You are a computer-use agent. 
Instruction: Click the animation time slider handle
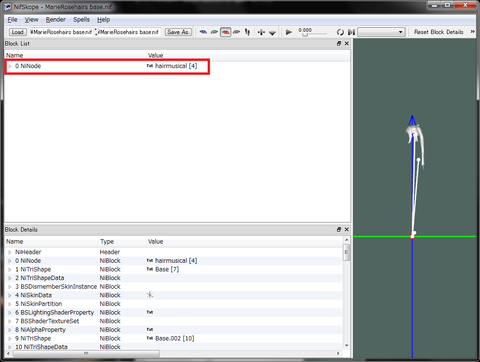pyautogui.click(x=305, y=34)
